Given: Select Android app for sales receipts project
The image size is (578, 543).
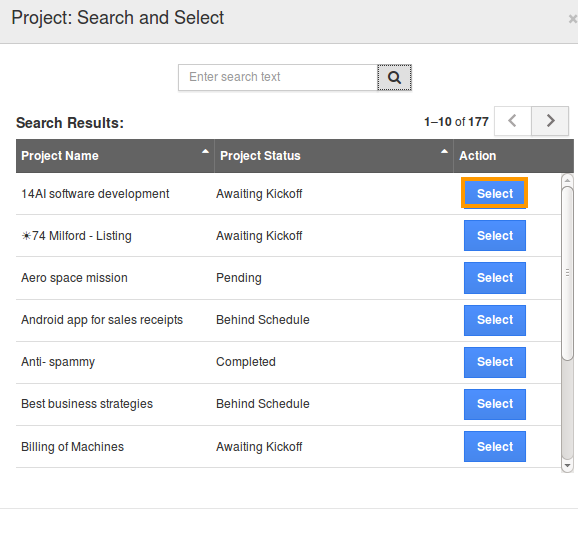Looking at the screenshot, I should pos(495,320).
